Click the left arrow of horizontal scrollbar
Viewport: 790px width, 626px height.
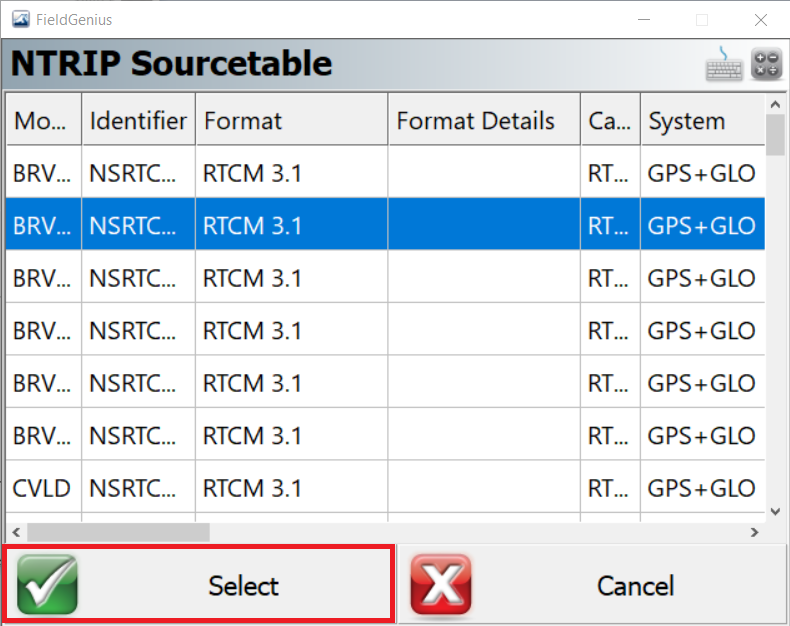[x=16, y=532]
